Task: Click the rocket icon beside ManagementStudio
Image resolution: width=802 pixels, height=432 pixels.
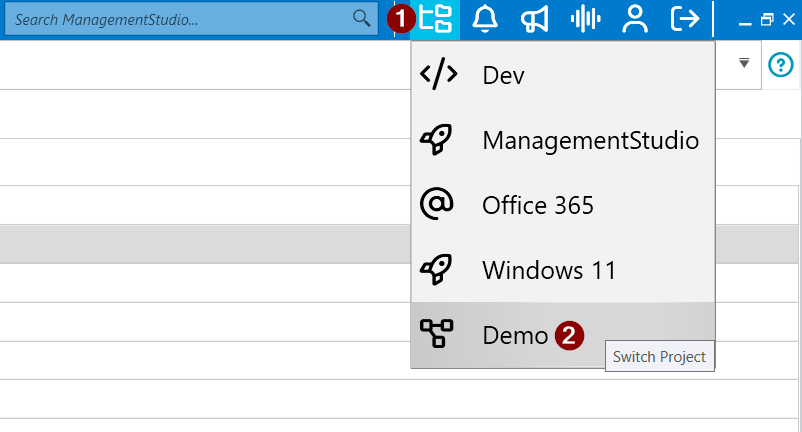Action: point(436,139)
